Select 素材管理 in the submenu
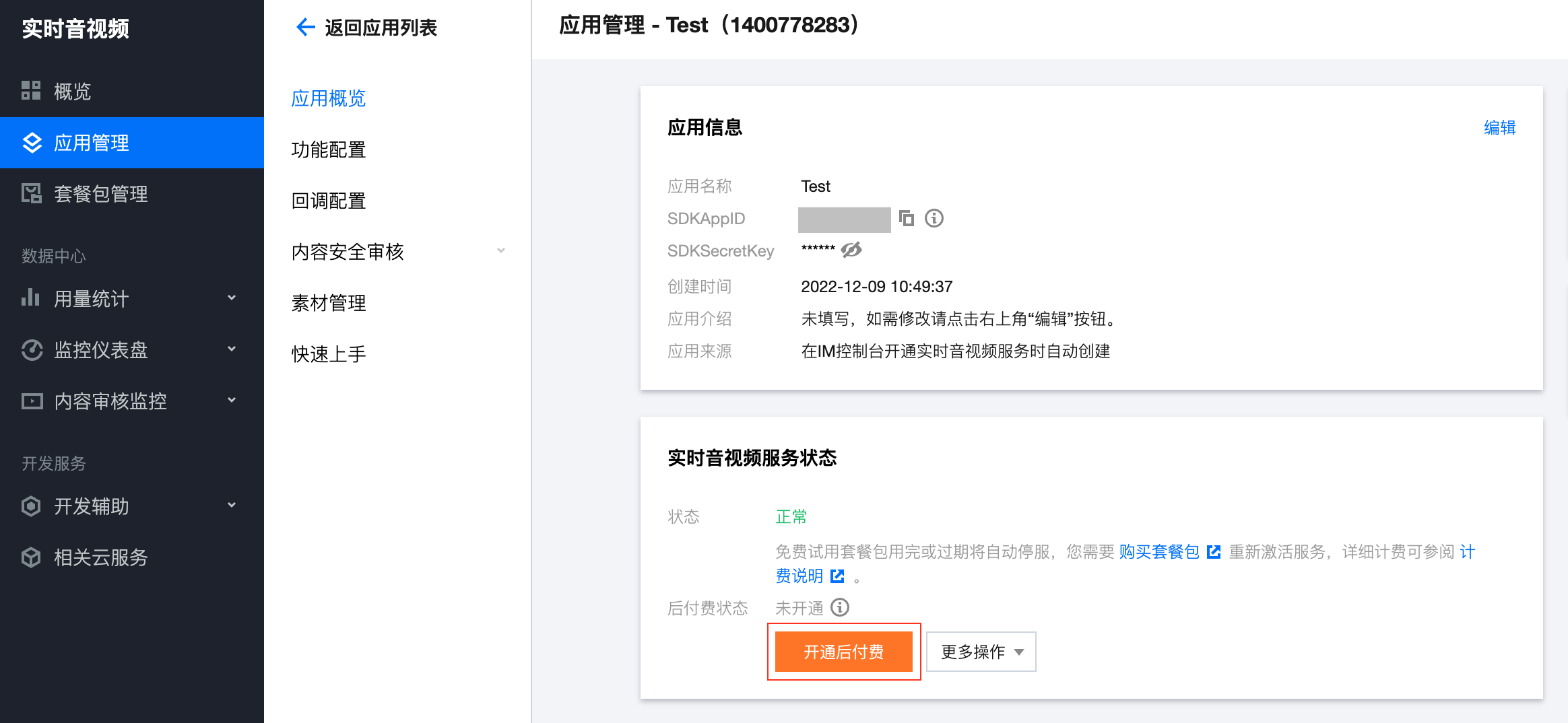 click(329, 303)
